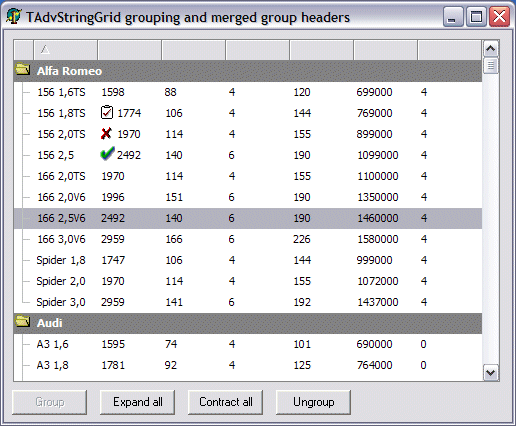Select the Audi group header row
The image size is (516, 426).
tap(248, 323)
